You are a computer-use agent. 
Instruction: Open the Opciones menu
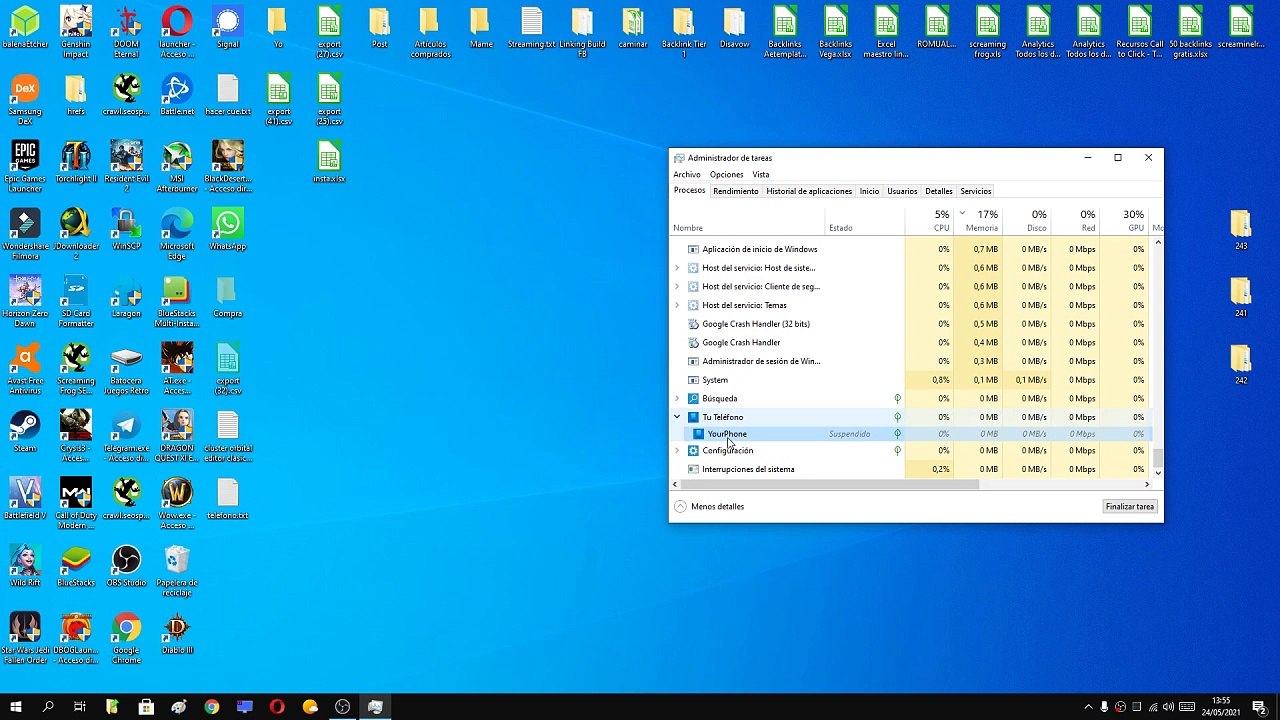727,175
